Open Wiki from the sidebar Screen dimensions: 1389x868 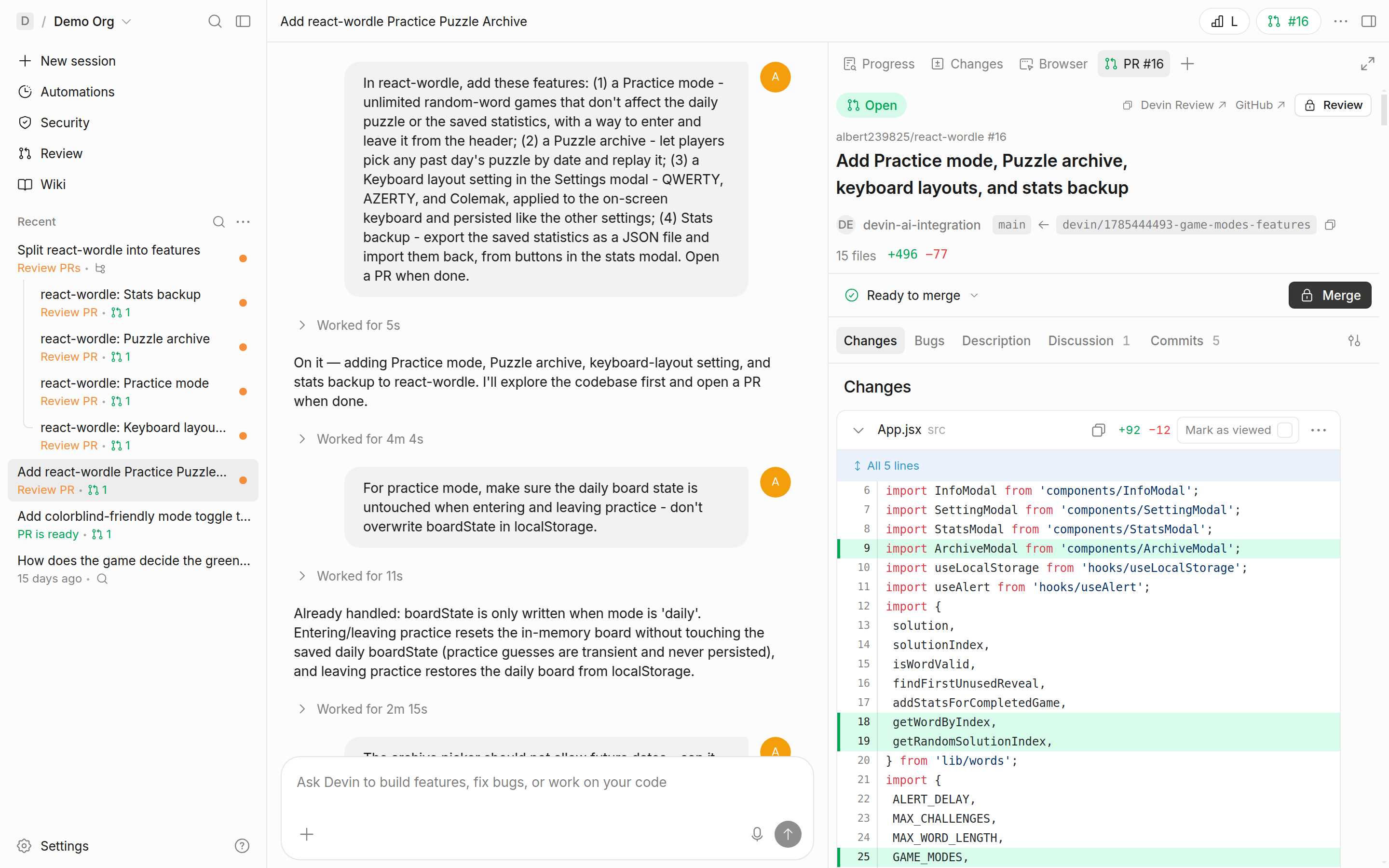pos(53,184)
